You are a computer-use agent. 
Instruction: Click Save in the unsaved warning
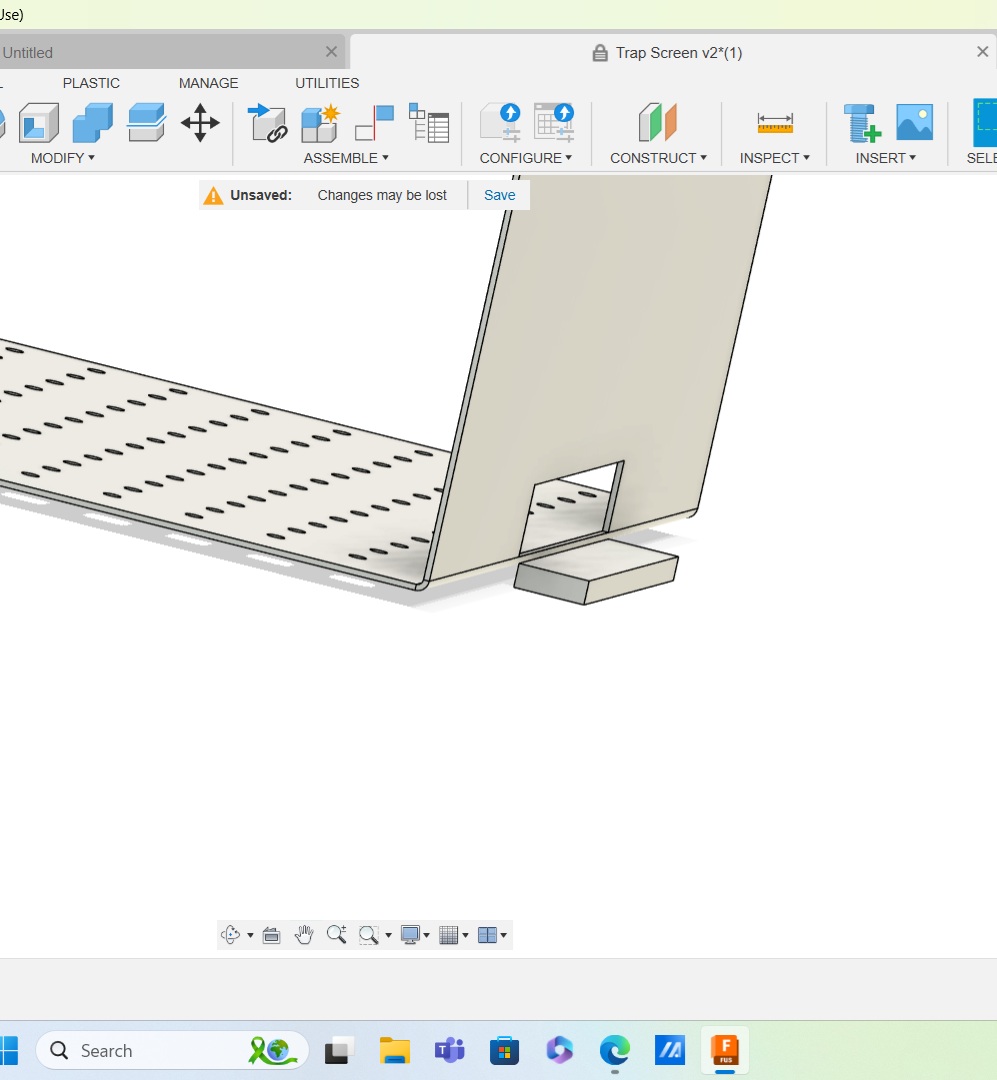tap(499, 195)
